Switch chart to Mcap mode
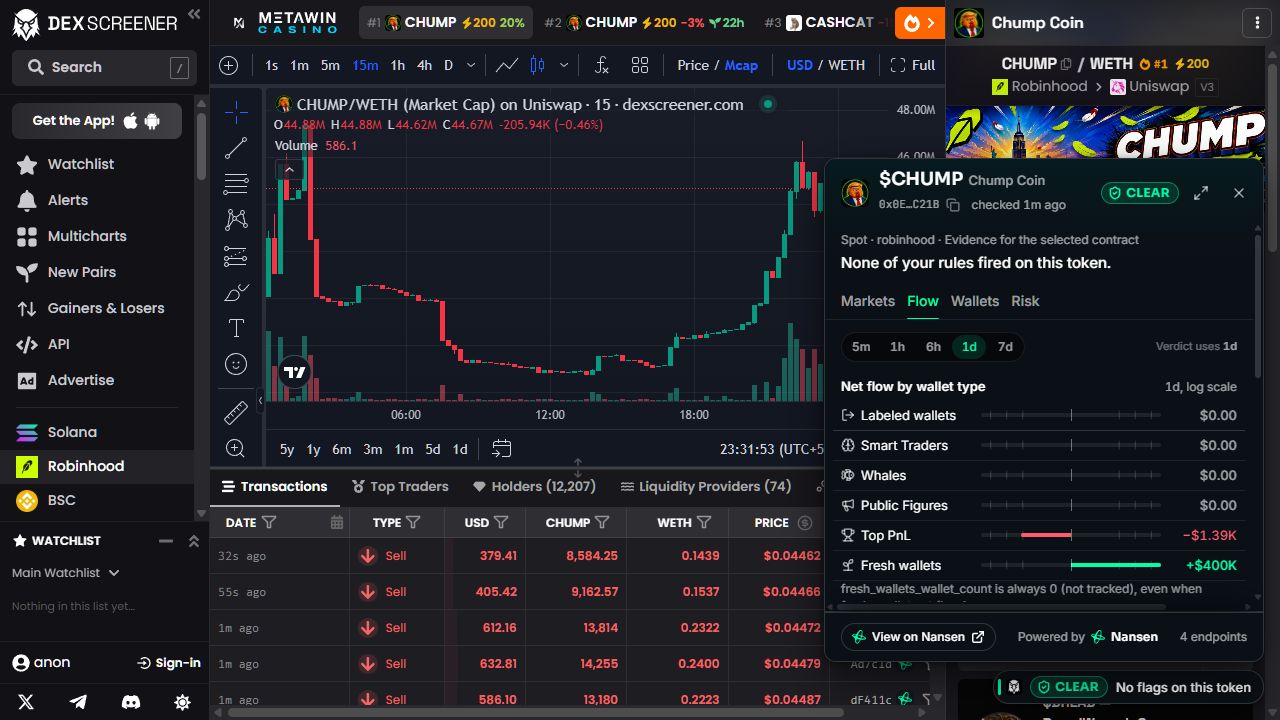 (x=741, y=65)
